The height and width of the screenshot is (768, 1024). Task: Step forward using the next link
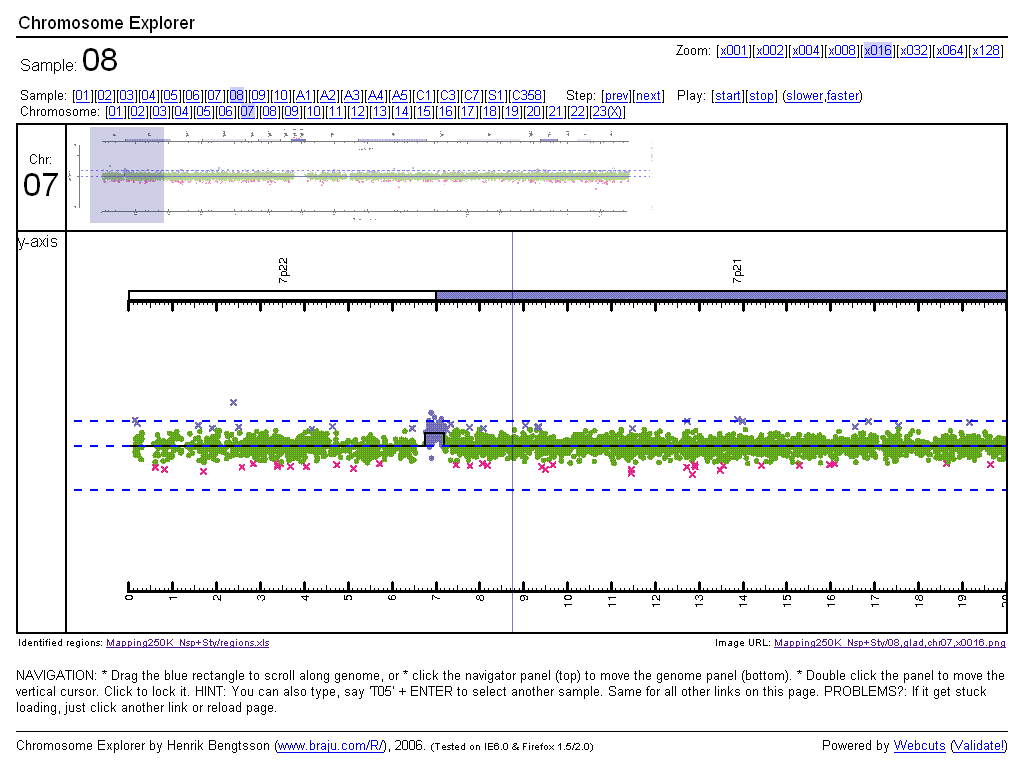(x=649, y=96)
